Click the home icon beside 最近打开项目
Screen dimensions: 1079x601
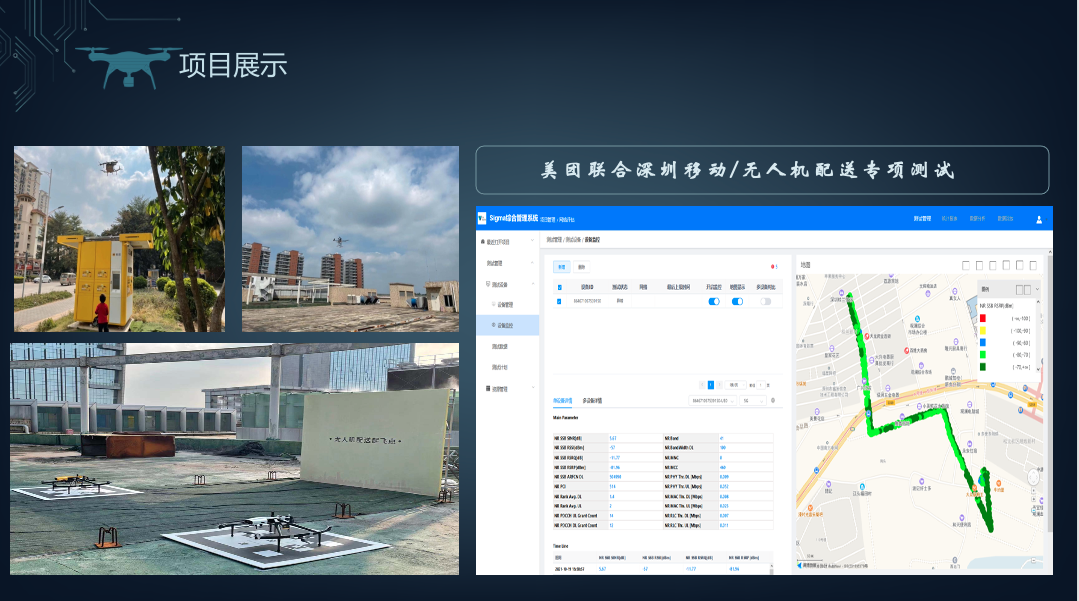coord(482,242)
